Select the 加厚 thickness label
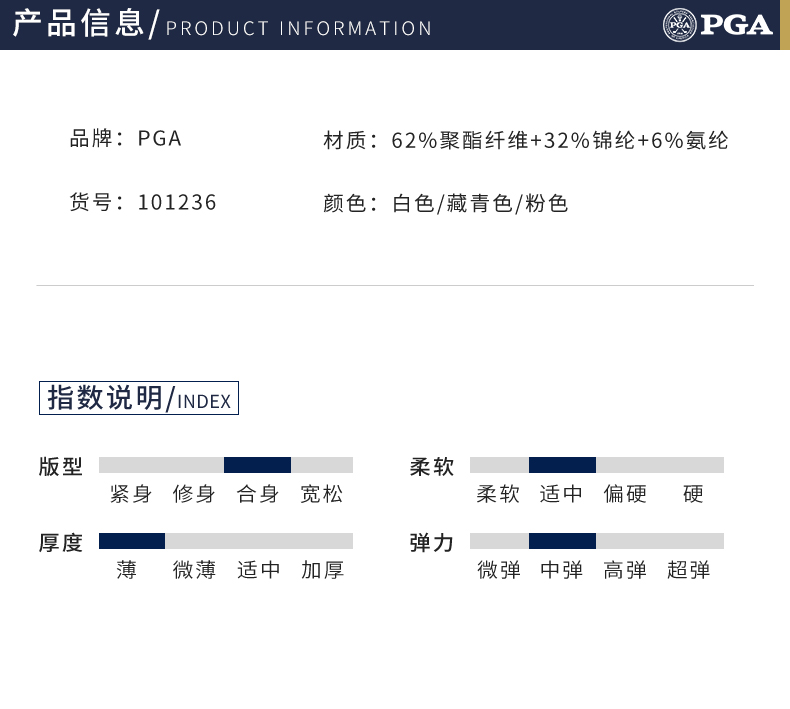790x709 pixels. click(322, 570)
